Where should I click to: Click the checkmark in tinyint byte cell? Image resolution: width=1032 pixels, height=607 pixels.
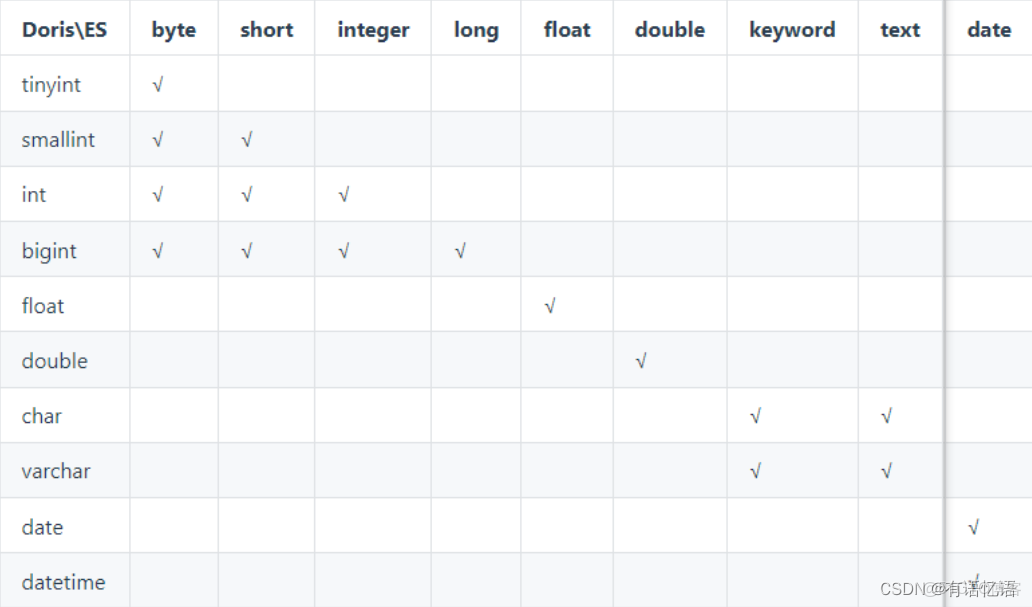coord(158,85)
